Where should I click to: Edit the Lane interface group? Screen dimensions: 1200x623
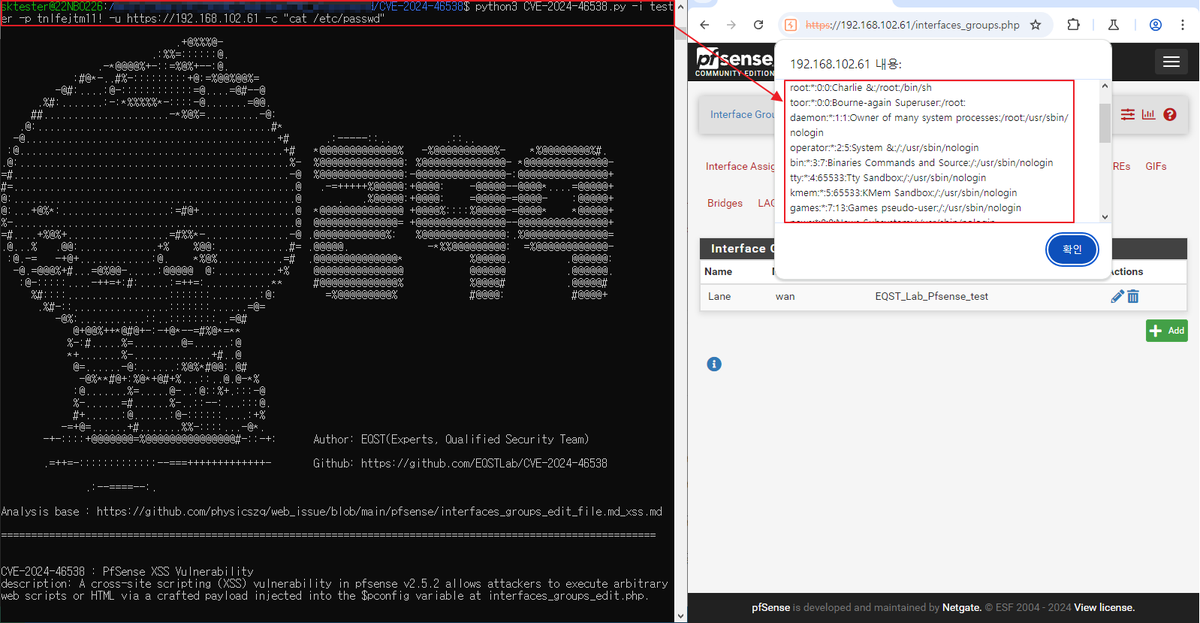(x=1117, y=296)
